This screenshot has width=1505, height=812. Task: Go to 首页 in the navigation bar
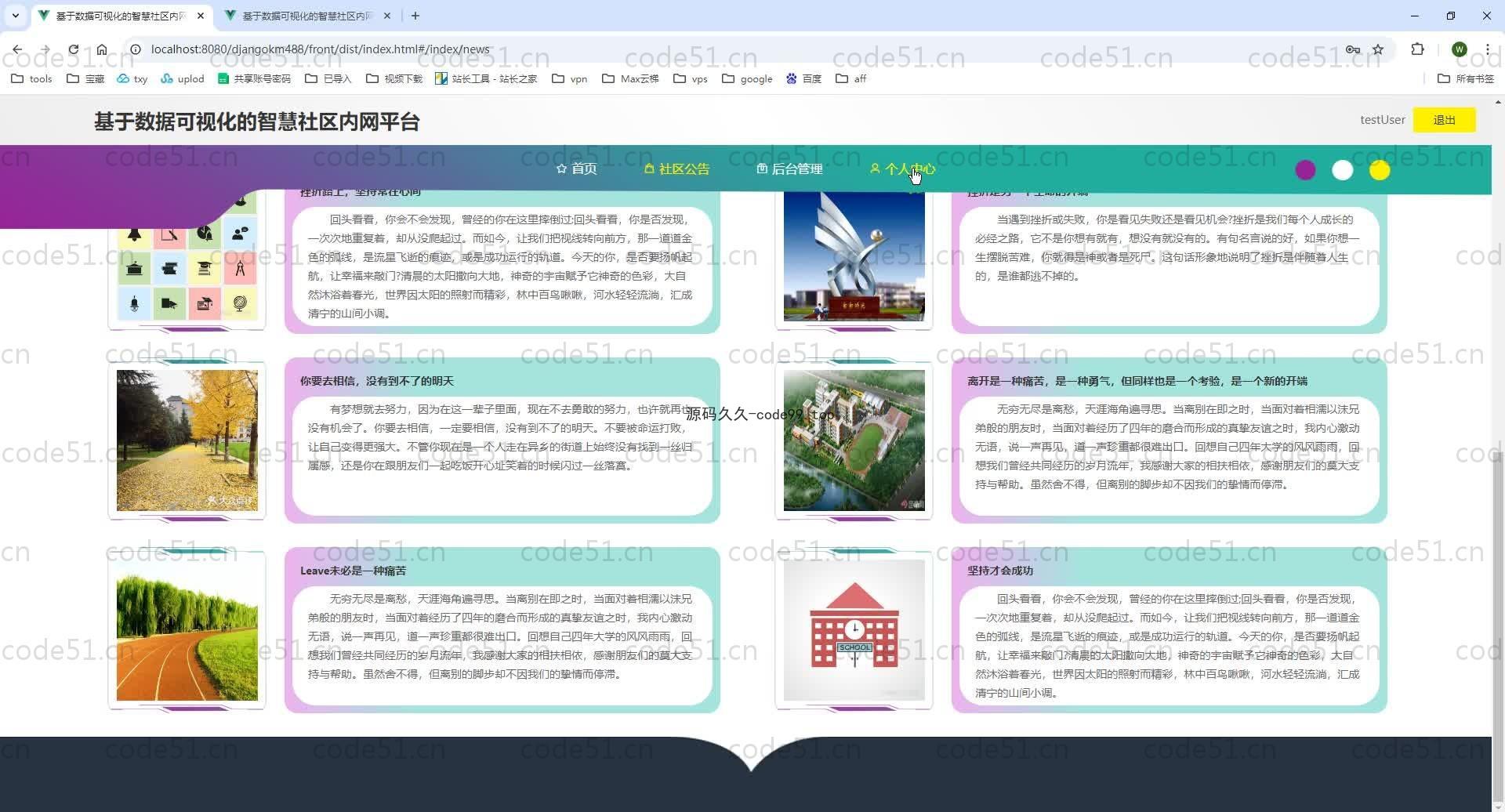pyautogui.click(x=576, y=169)
